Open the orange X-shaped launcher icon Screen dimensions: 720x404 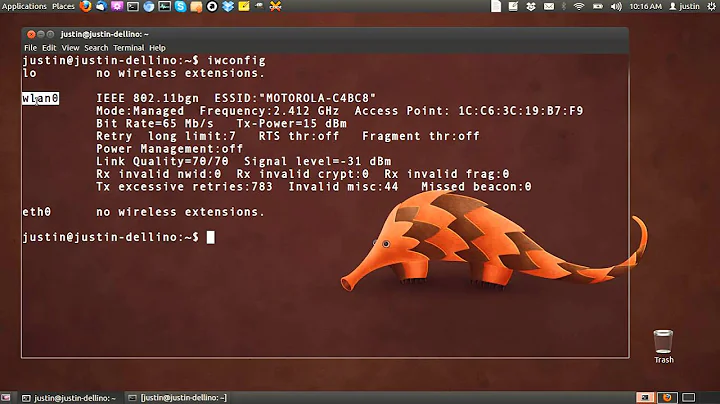coord(276,6)
